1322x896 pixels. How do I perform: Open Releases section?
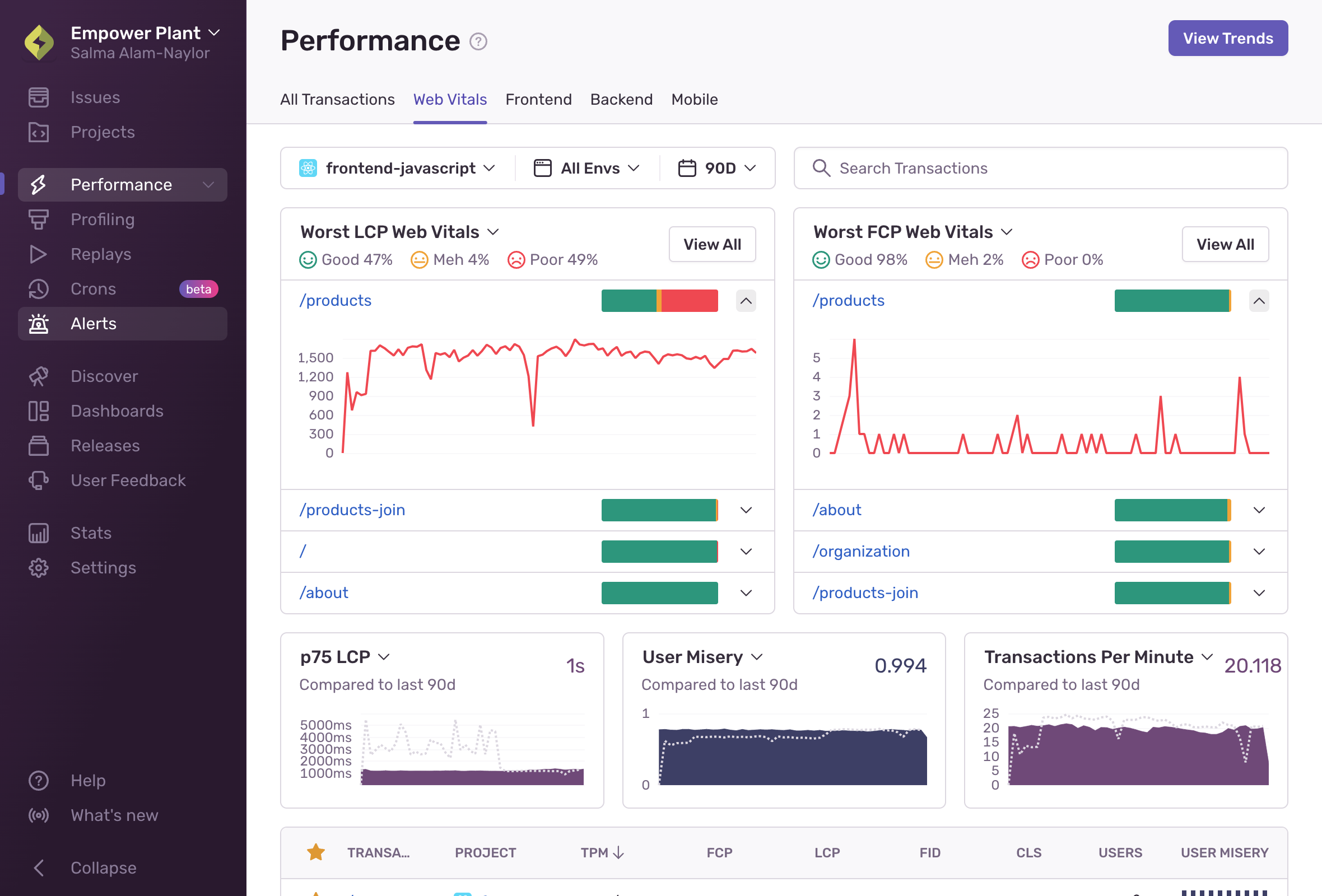click(x=122, y=446)
